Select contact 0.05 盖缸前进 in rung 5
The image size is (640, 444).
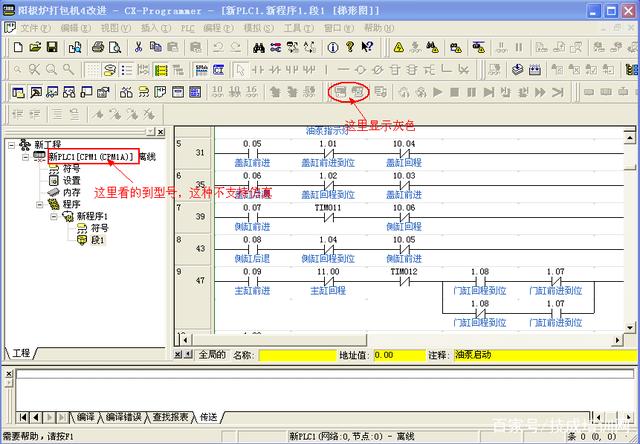(x=252, y=153)
